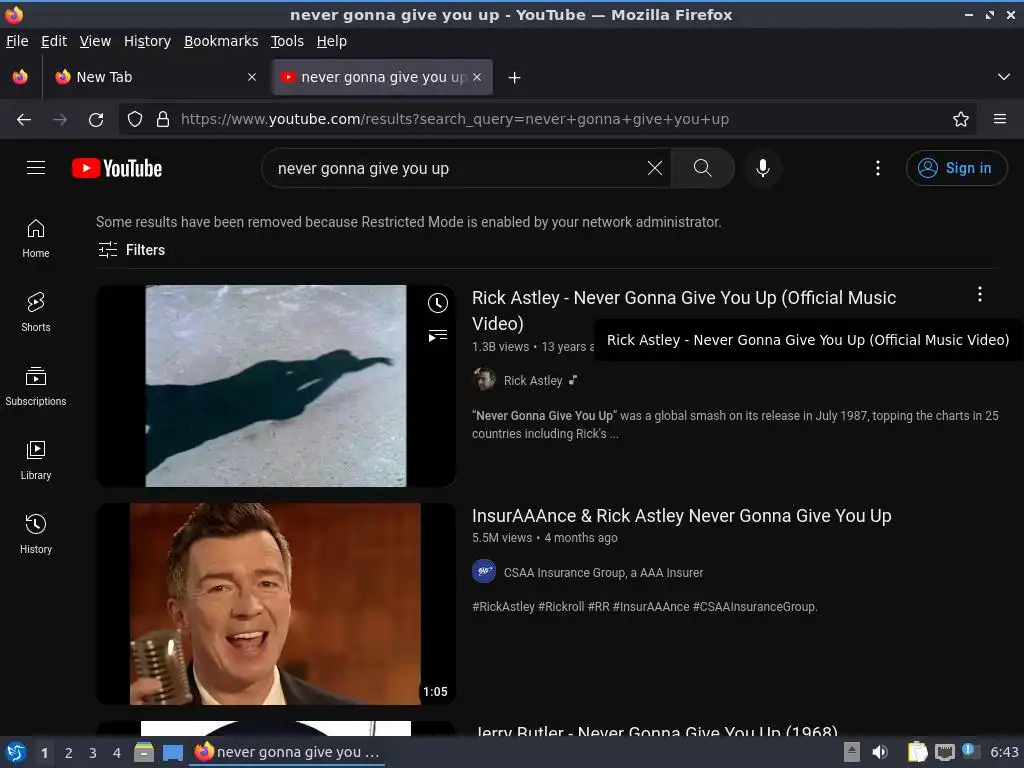This screenshot has width=1024, height=768.
Task: Open the Jerry Butler 1968 video title
Action: click(656, 729)
